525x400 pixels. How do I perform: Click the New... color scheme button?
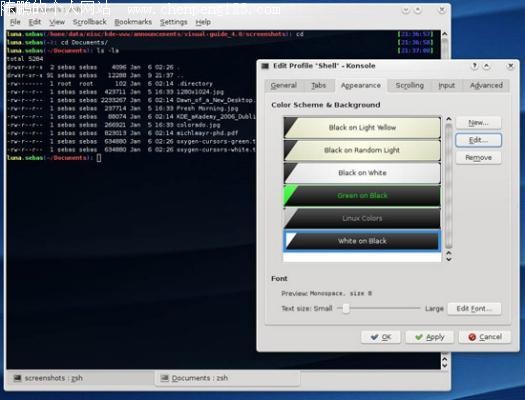click(x=478, y=123)
